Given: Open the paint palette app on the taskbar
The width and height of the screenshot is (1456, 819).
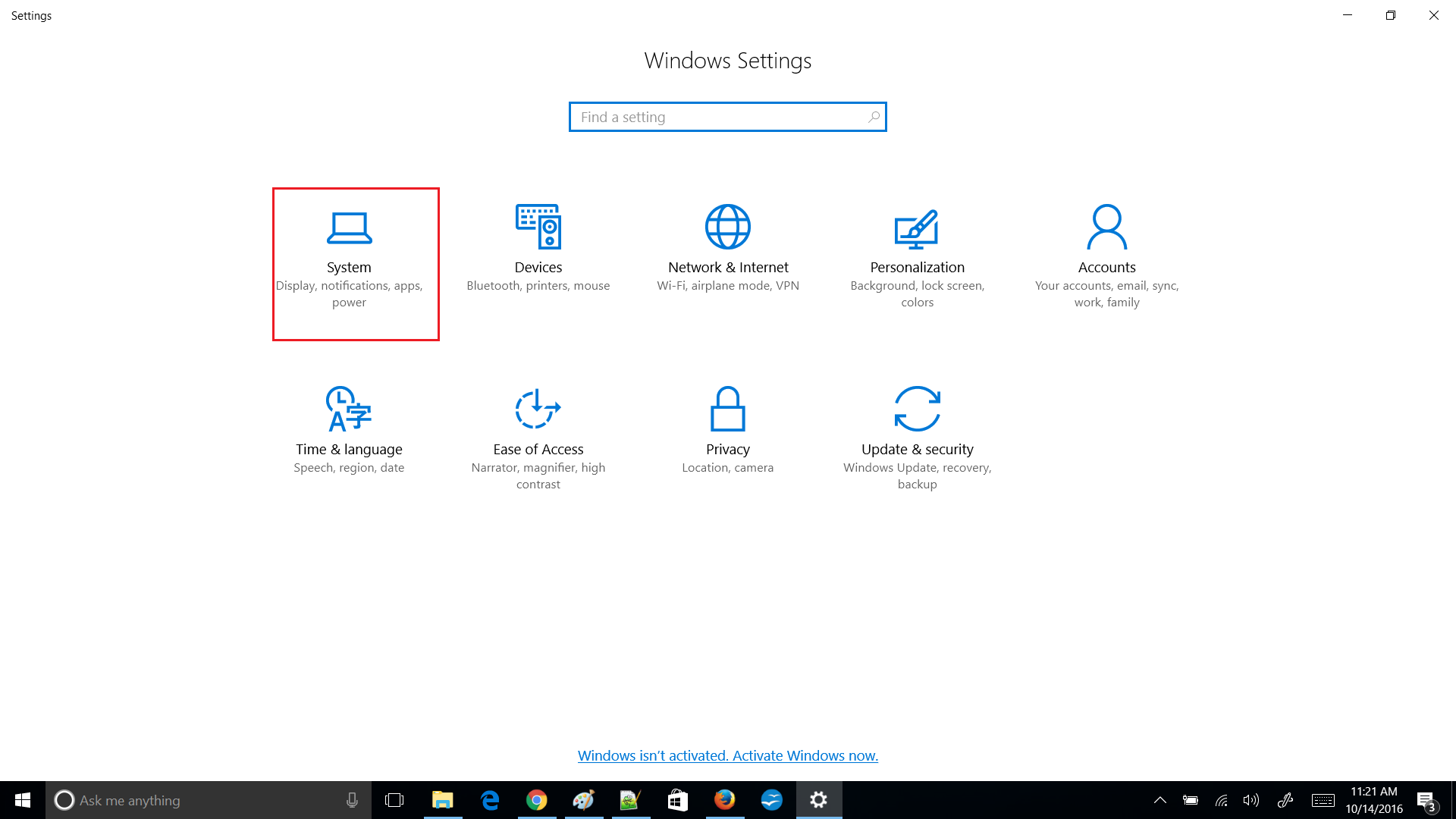Looking at the screenshot, I should pos(584,800).
